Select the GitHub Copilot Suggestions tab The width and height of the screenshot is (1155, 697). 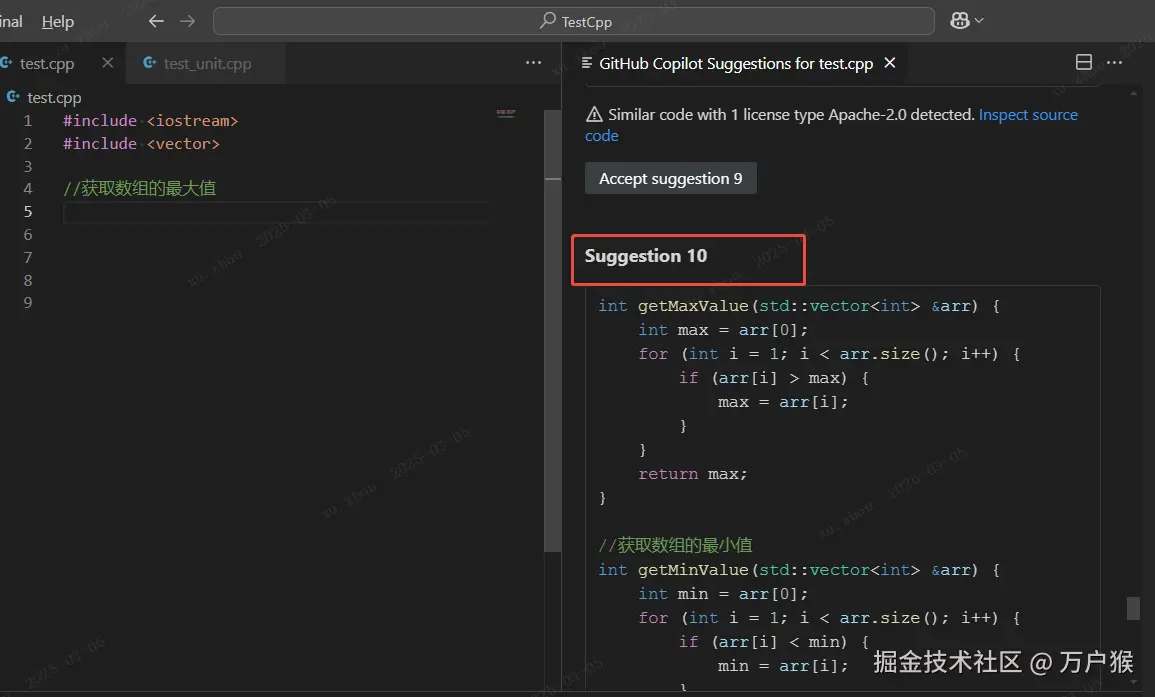[x=736, y=63]
